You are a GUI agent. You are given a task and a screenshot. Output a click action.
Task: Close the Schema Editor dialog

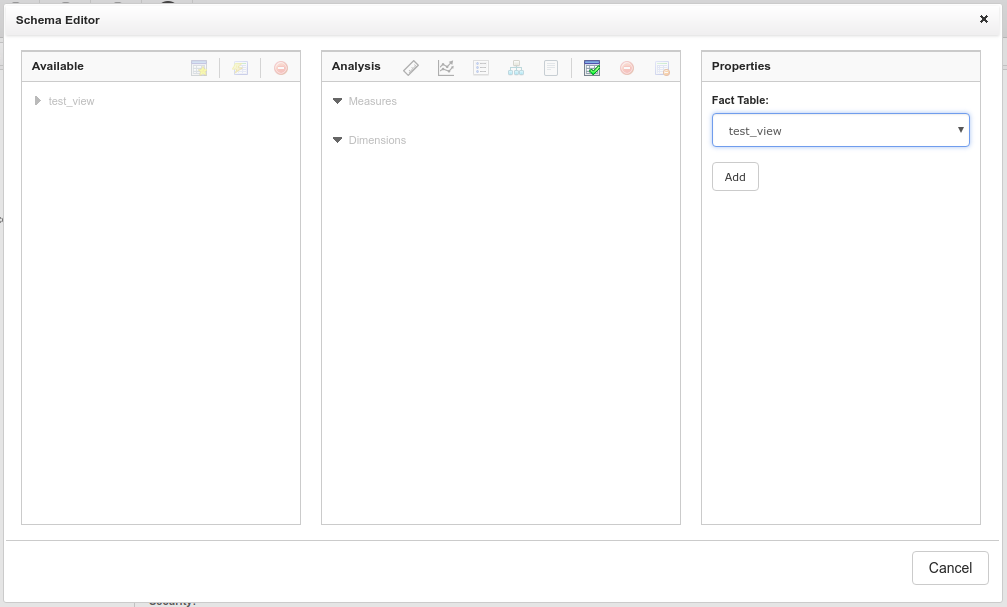click(x=984, y=19)
